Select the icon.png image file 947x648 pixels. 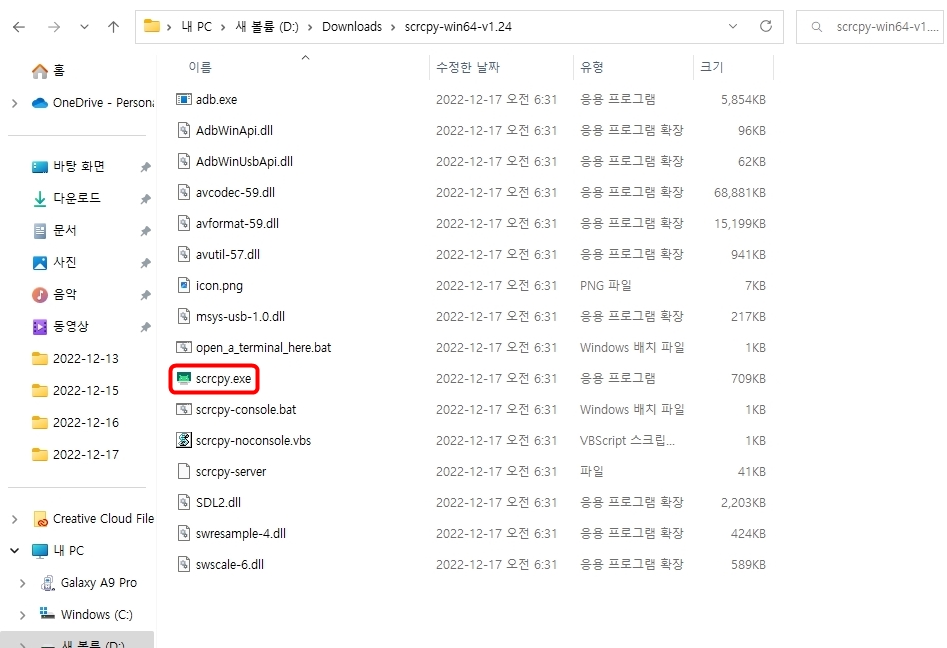[x=217, y=285]
